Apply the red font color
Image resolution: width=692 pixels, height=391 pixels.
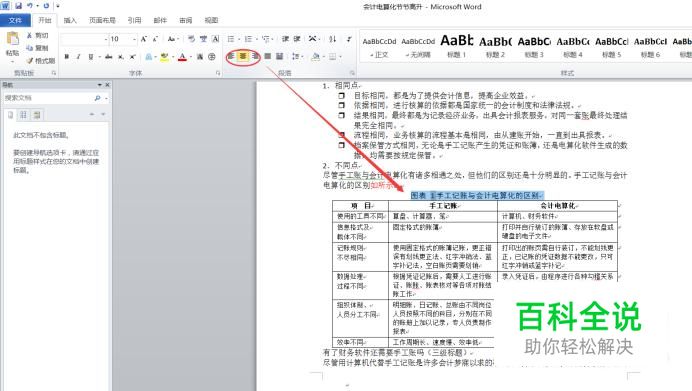coord(182,56)
